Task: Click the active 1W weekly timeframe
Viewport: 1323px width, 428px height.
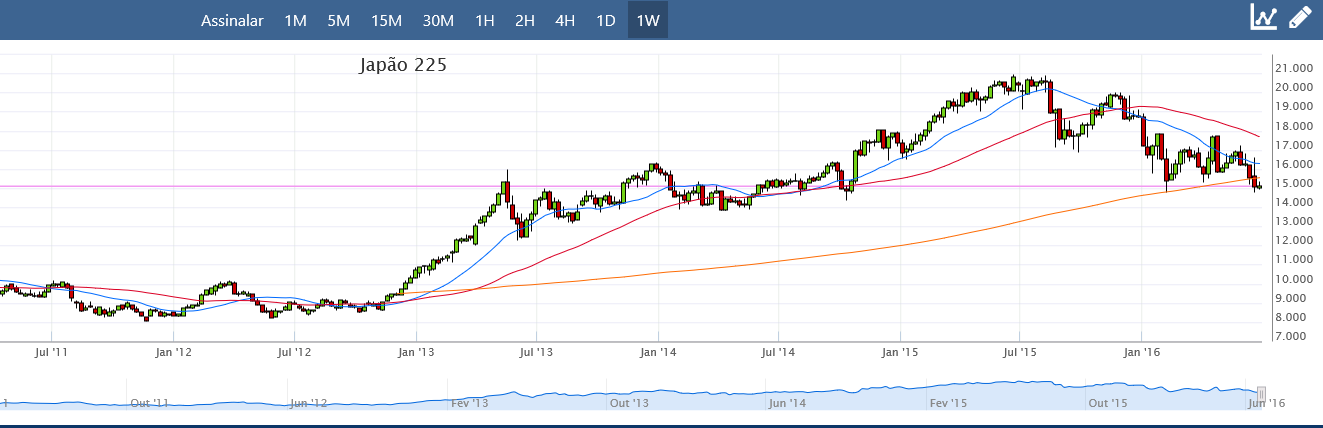Action: pos(648,20)
